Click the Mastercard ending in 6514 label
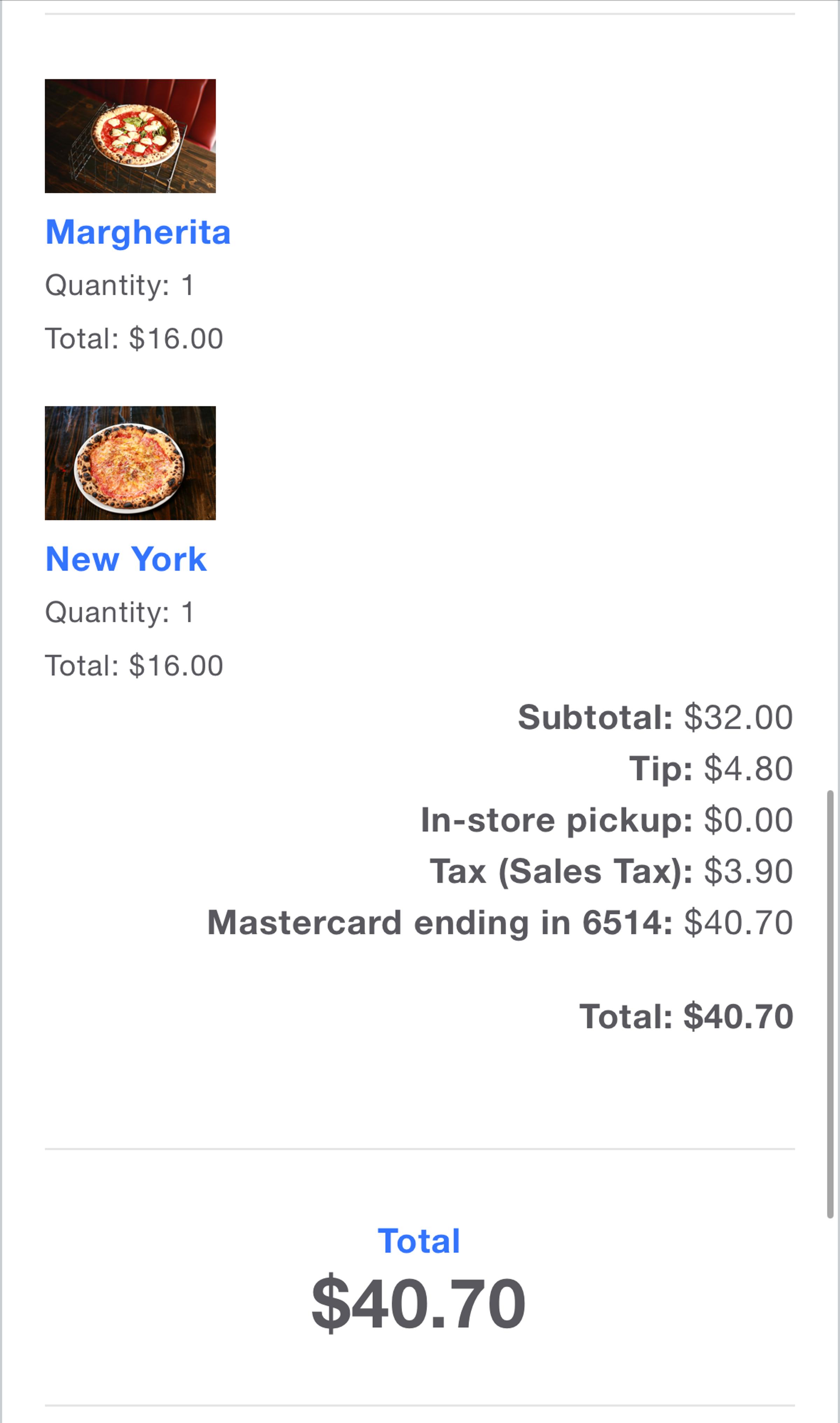This screenshot has width=840, height=1423. 440,923
